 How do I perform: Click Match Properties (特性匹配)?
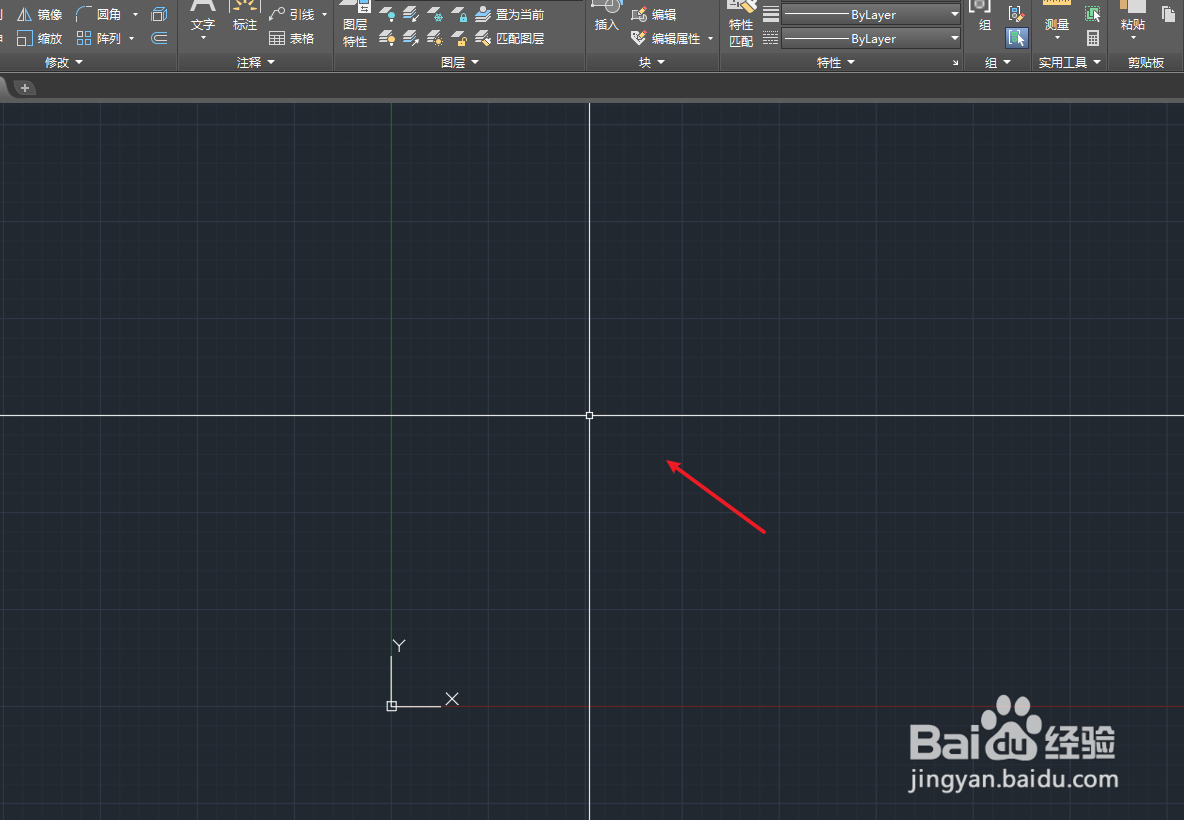[741, 25]
